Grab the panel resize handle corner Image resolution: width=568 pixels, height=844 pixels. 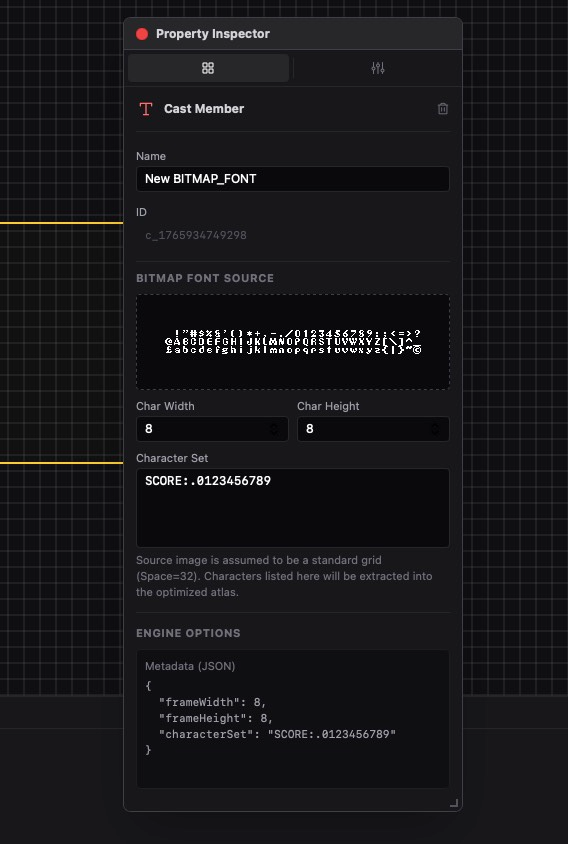454,803
